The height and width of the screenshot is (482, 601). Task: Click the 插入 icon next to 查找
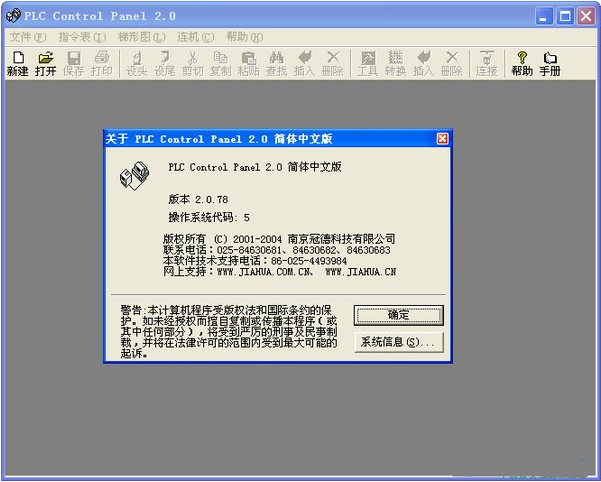[304, 64]
